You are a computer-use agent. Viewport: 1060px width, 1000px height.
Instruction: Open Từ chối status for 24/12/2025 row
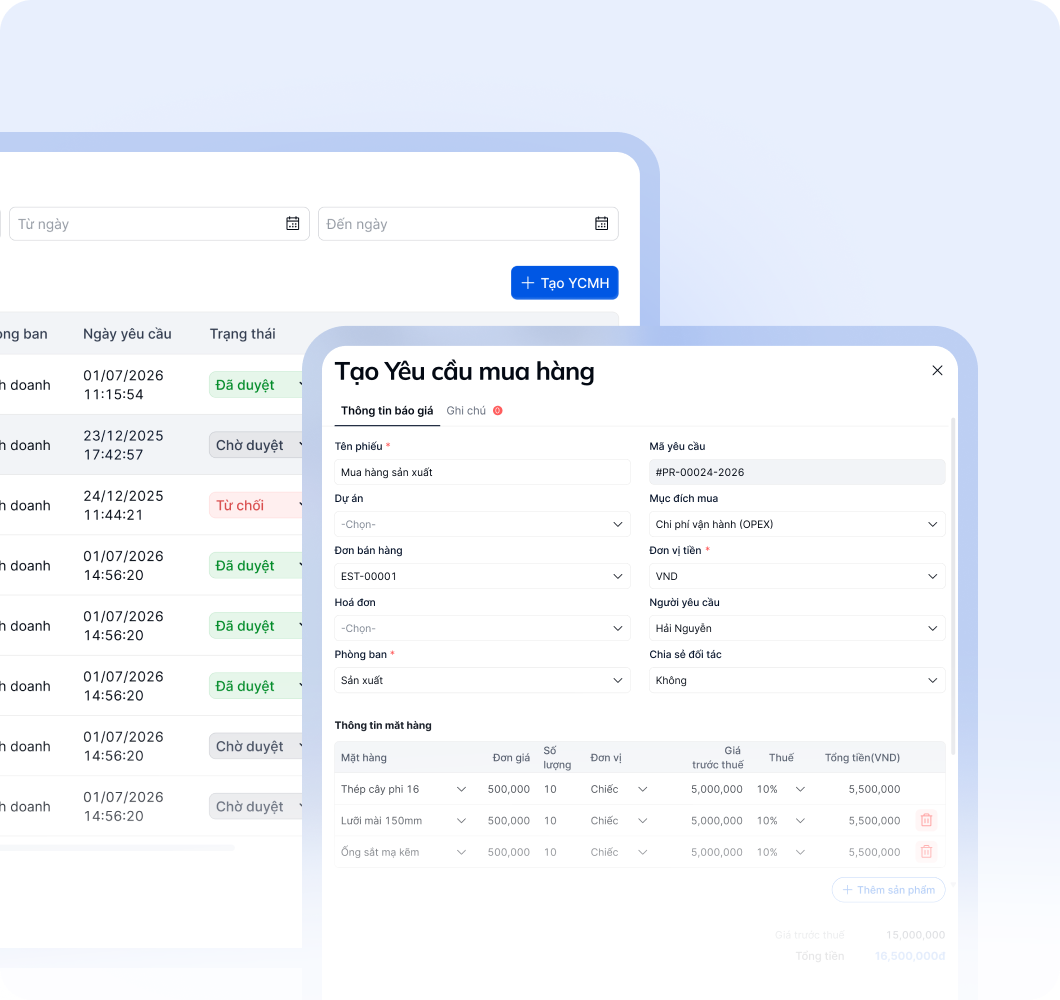256,505
